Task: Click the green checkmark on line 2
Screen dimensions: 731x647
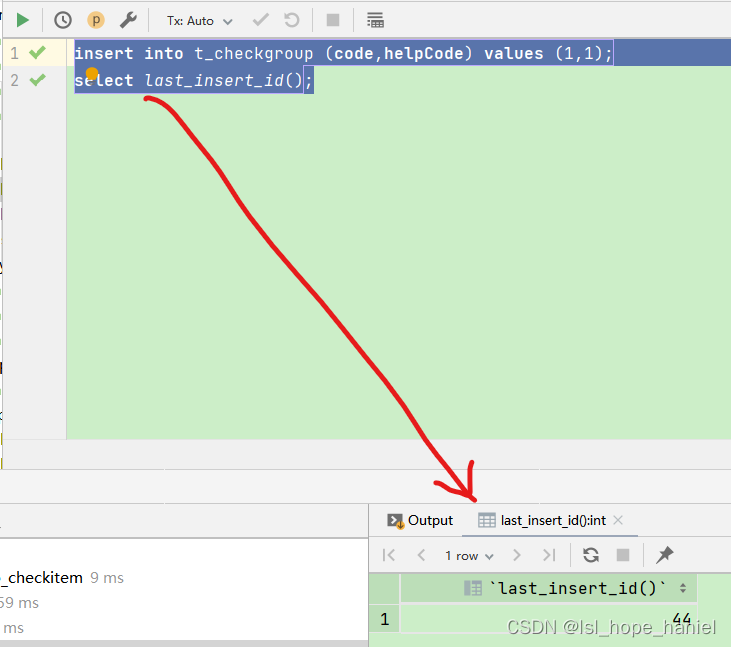Action: 38,80
